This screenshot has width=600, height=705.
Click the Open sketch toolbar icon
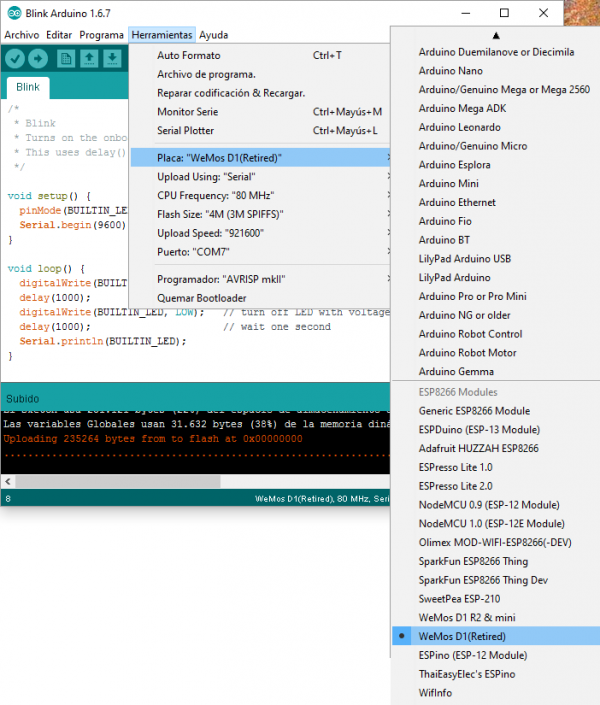click(89, 59)
